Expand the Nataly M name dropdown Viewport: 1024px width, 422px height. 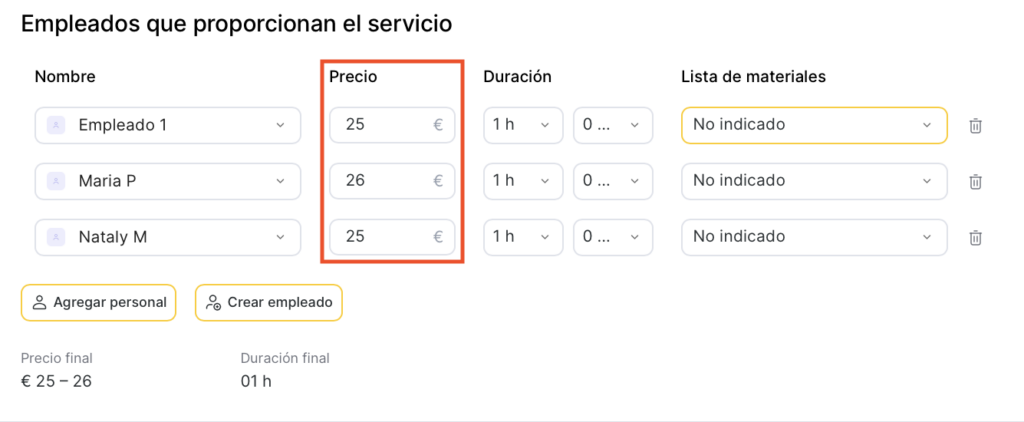(279, 237)
